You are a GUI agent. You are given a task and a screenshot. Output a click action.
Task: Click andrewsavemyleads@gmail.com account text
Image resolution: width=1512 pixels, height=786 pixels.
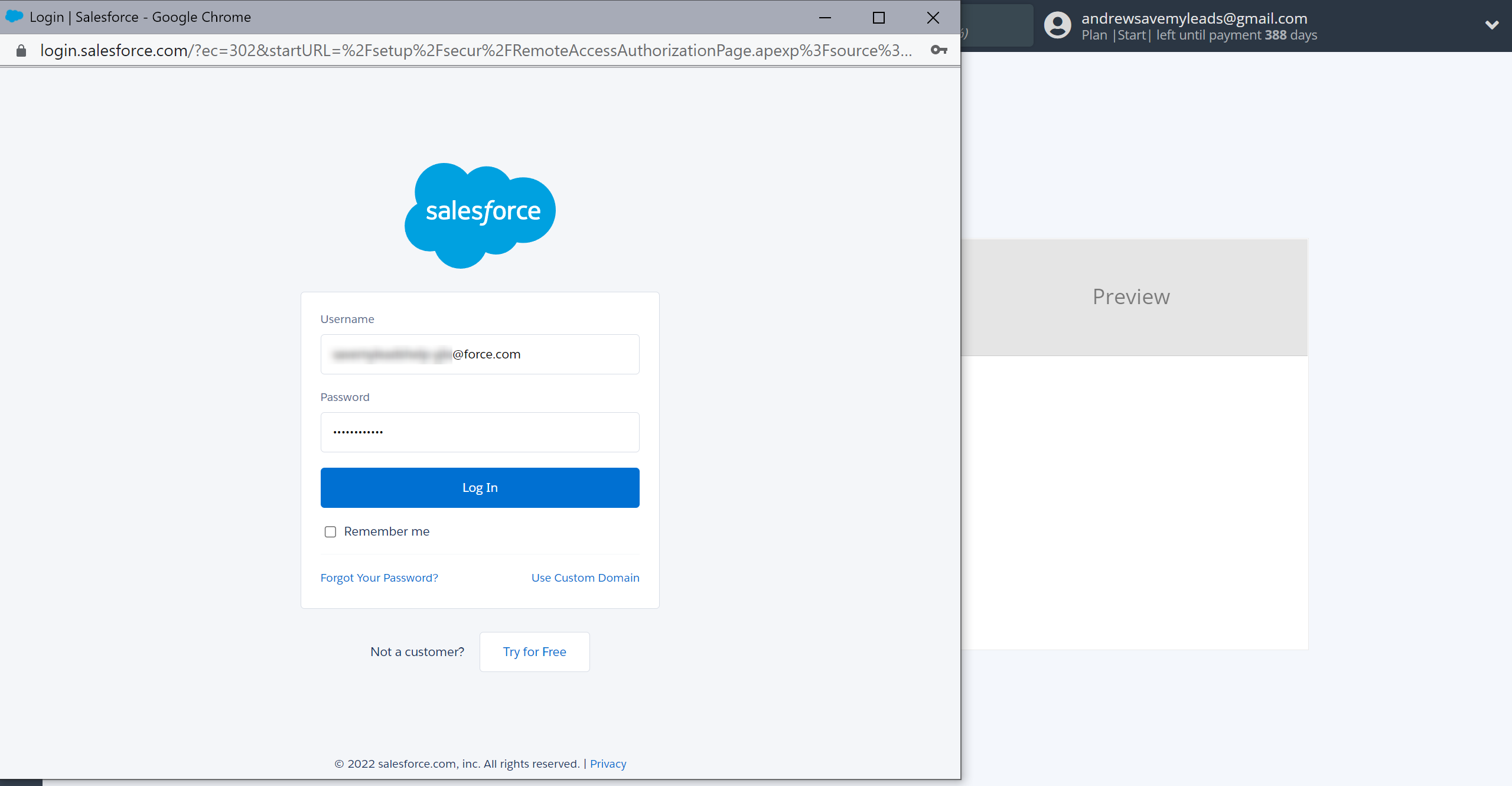click(x=1194, y=18)
